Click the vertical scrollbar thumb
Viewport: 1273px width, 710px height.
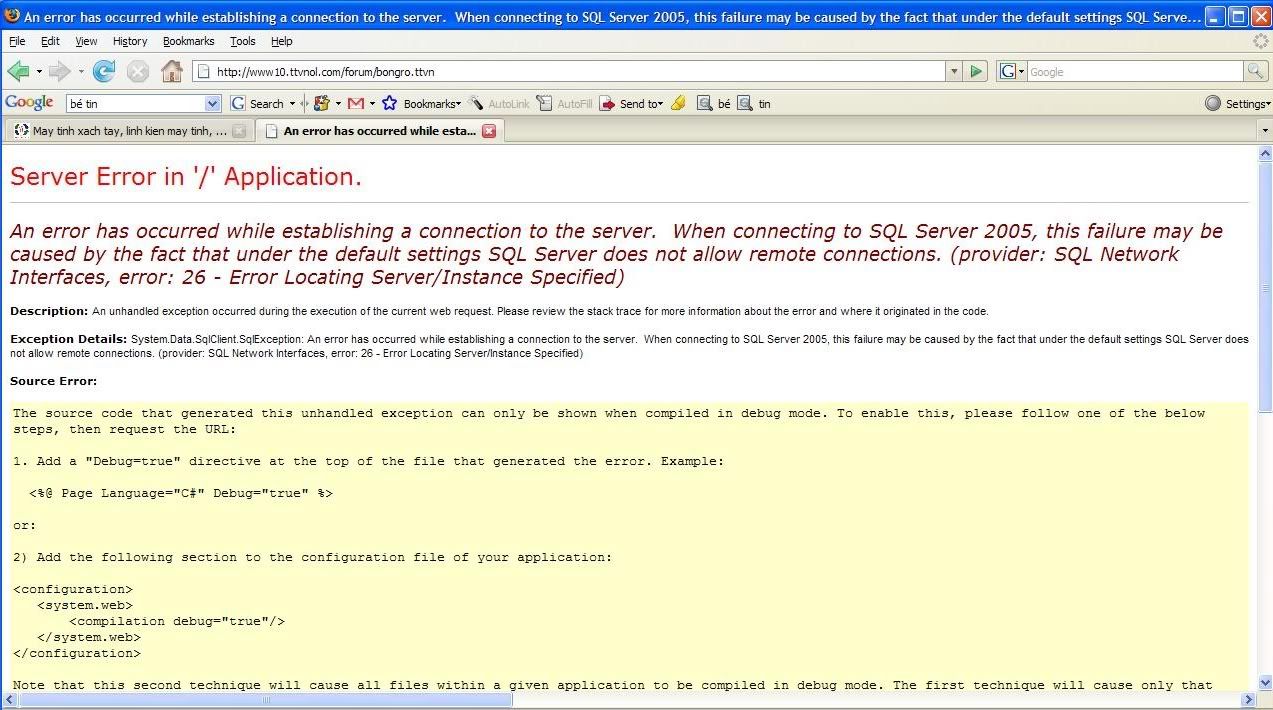pyautogui.click(x=1265, y=286)
